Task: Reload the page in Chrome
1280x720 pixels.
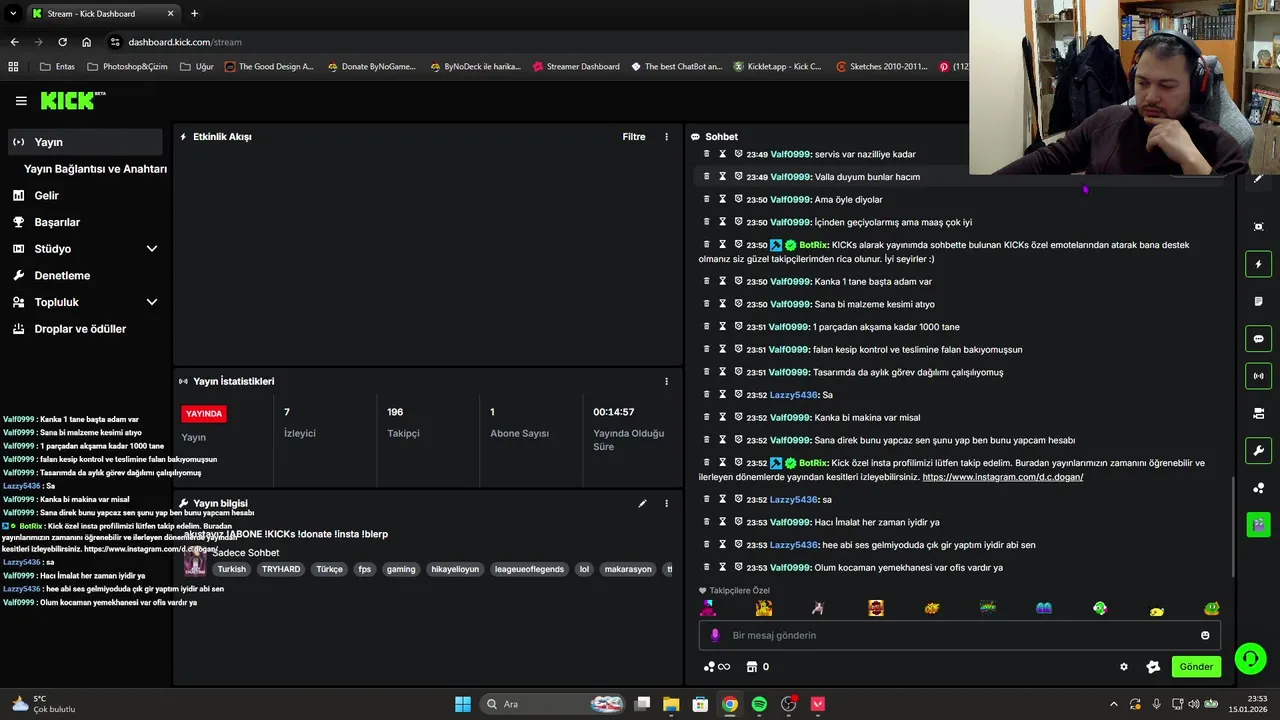Action: (x=62, y=42)
